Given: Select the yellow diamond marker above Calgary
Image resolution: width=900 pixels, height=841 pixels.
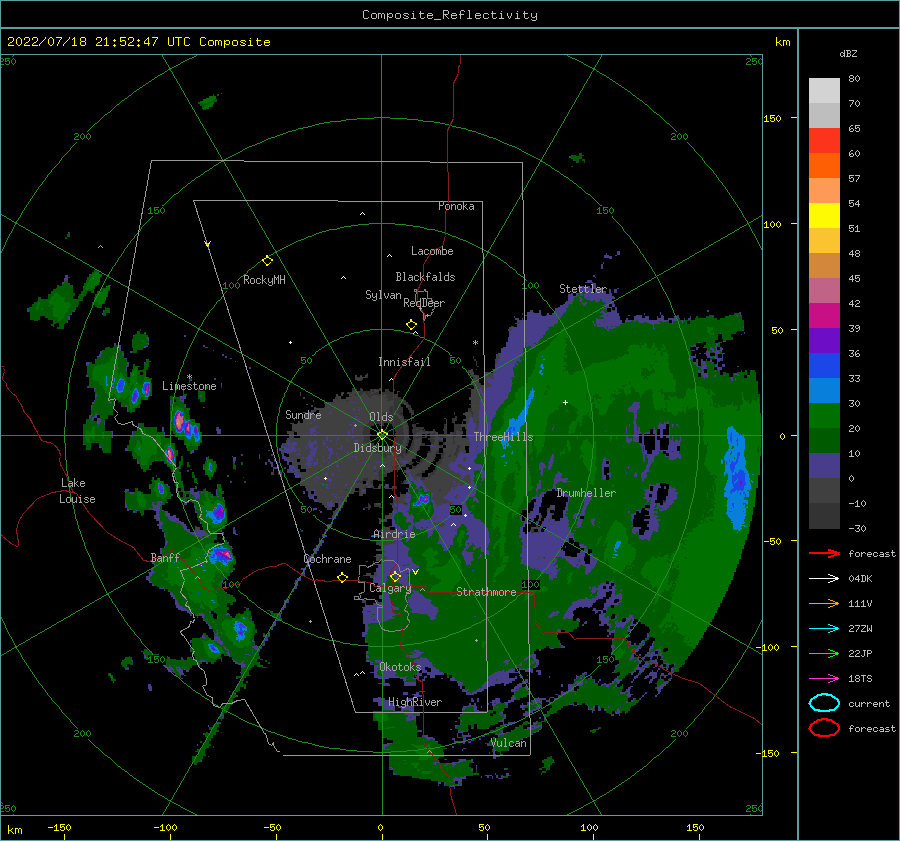Looking at the screenshot, I should 395,576.
